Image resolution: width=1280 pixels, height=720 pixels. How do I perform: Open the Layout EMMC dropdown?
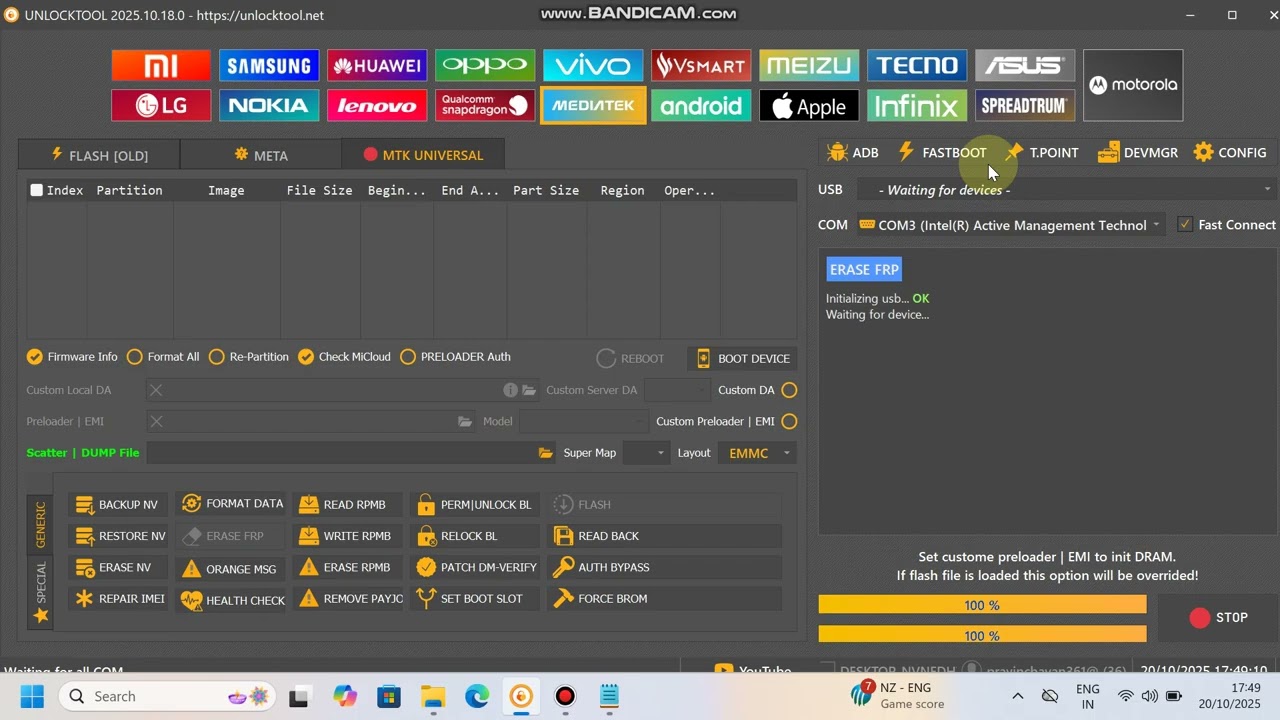click(x=757, y=453)
